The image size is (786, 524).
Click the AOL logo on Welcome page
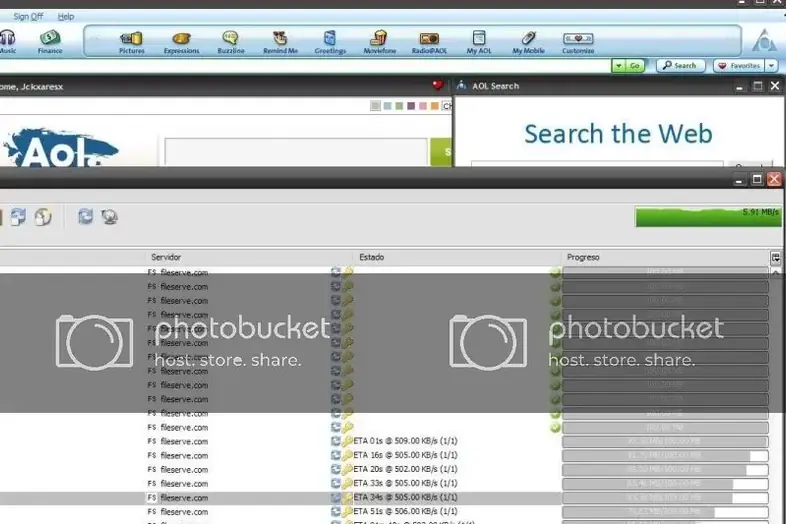pos(60,148)
